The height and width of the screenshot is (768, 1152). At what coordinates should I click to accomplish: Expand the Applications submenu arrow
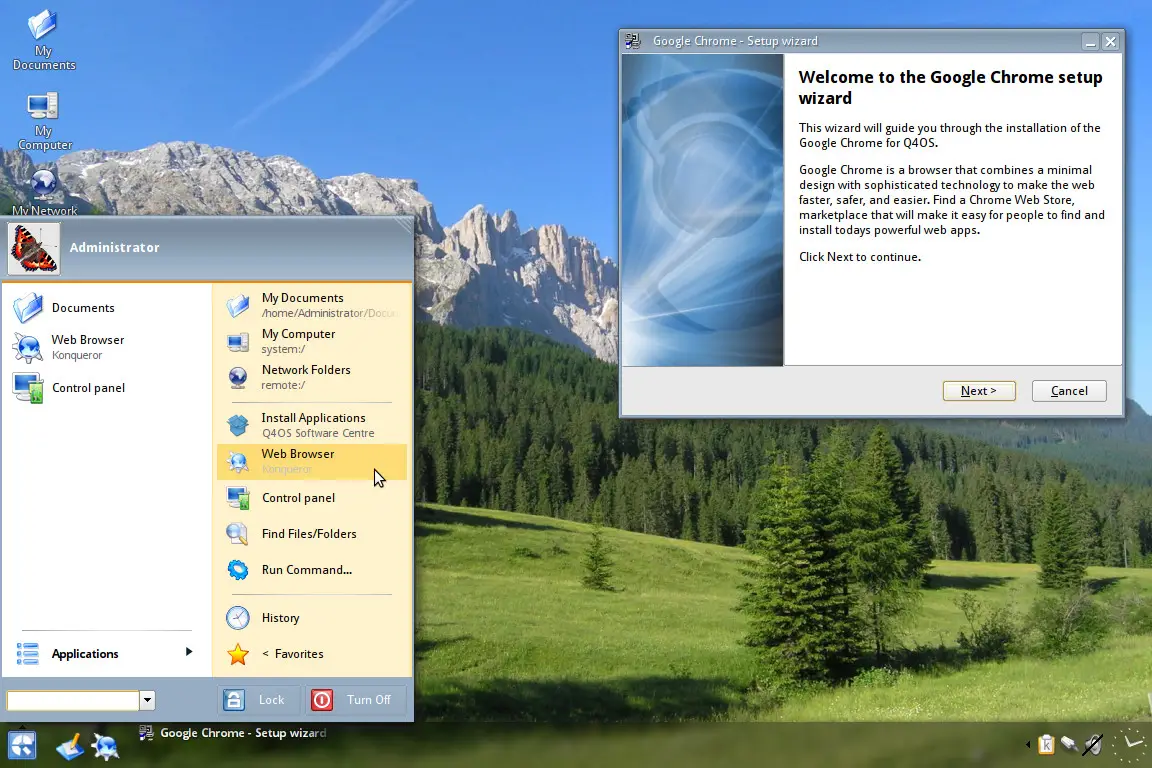[x=188, y=653]
